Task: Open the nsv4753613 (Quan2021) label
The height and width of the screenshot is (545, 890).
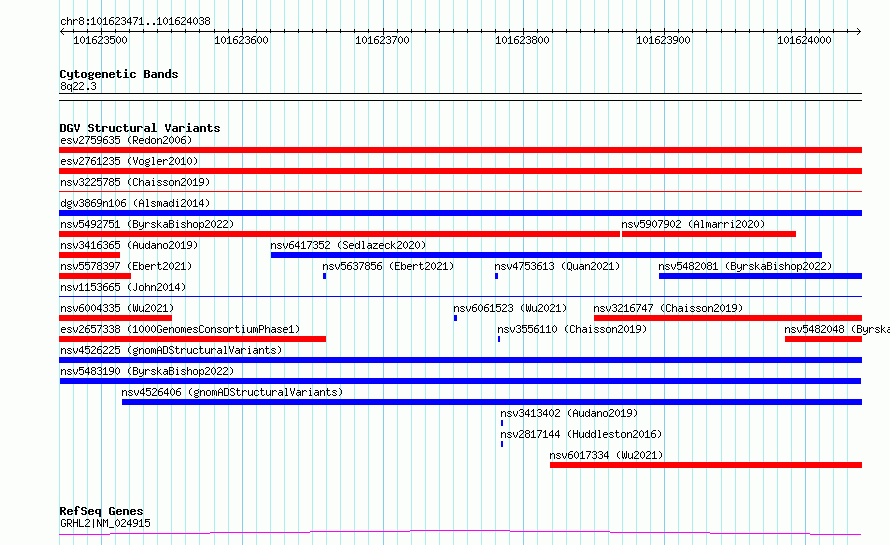Action: (x=557, y=266)
